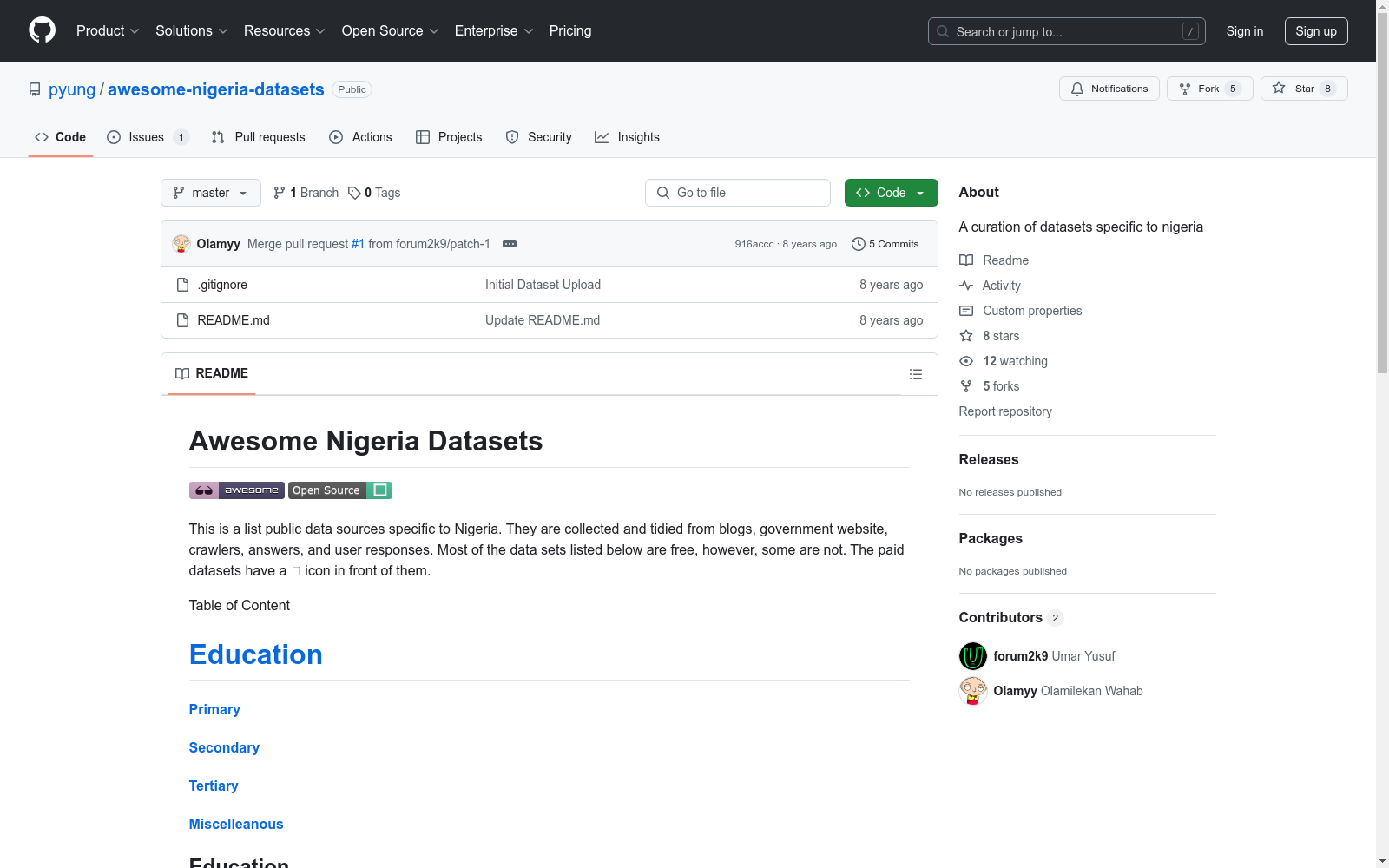Focus the Go to file field
The image size is (1389, 868).
coord(738,193)
